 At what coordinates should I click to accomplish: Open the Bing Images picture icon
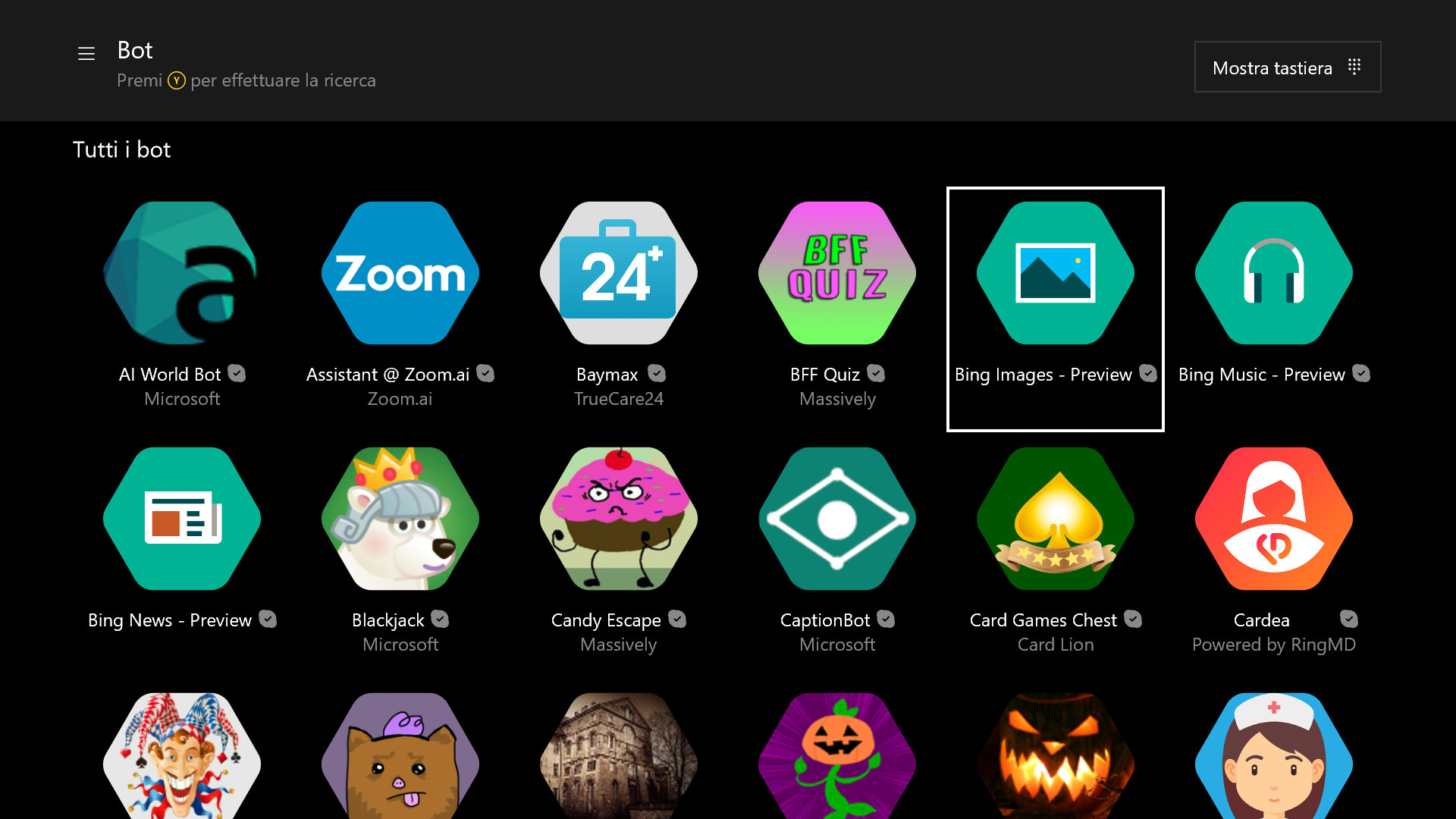1056,273
